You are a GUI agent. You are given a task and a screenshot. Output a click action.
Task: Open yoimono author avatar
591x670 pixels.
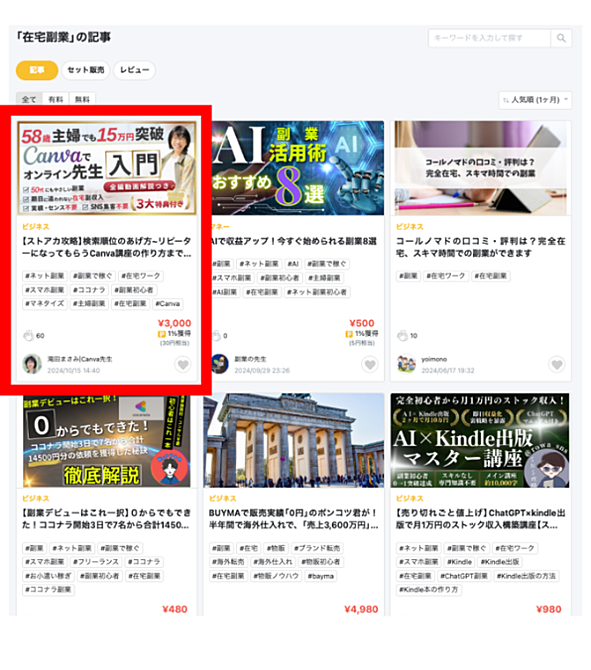[406, 364]
